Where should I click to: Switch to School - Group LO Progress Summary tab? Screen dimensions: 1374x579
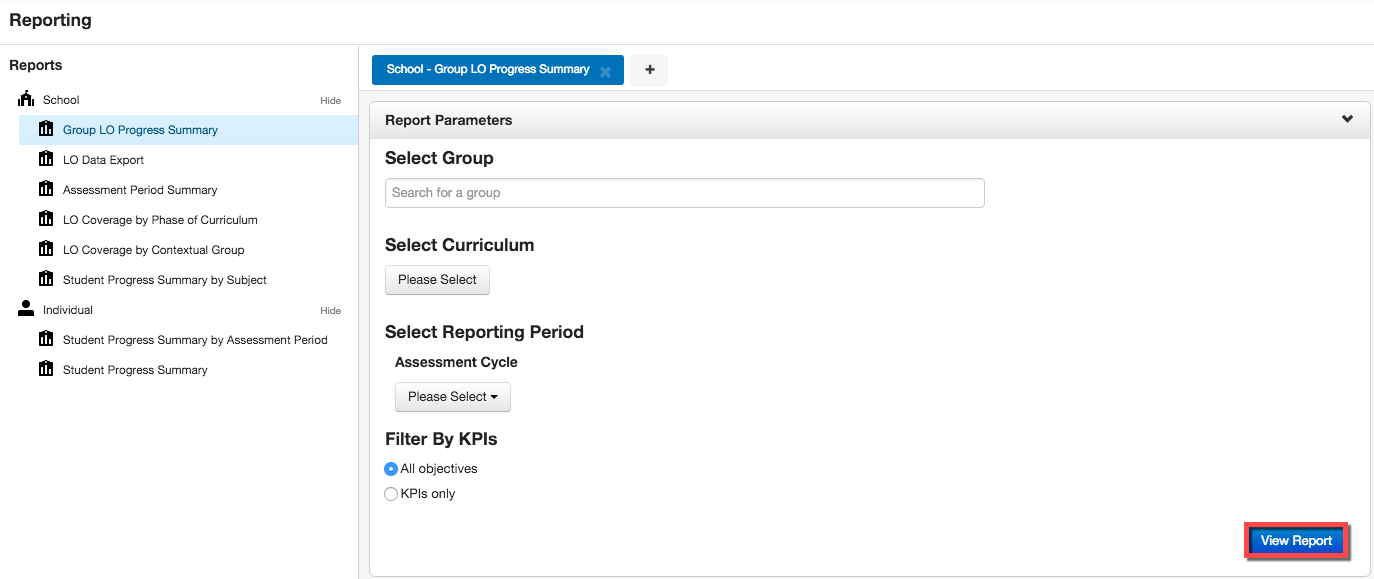click(488, 70)
